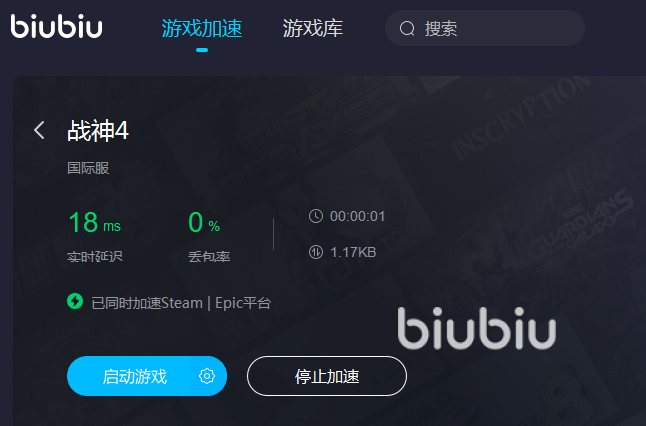Click the 18 ms real-time latency value

95,222
